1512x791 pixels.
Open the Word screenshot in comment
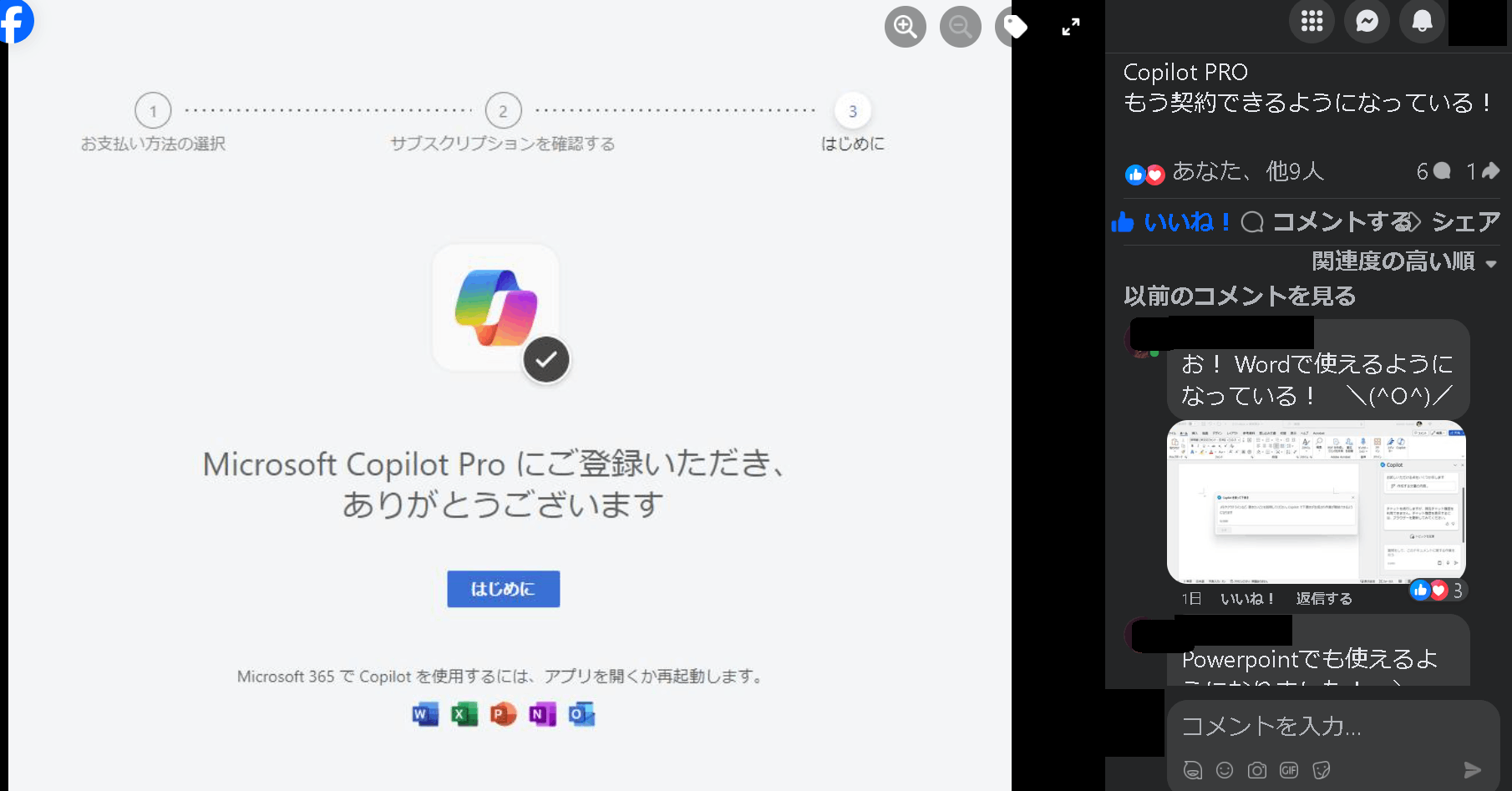click(x=1316, y=501)
